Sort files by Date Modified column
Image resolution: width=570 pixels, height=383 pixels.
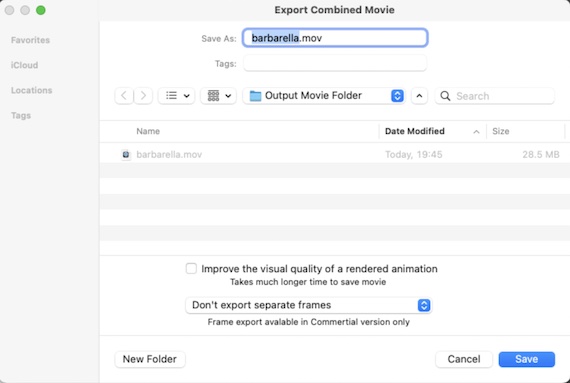(414, 131)
